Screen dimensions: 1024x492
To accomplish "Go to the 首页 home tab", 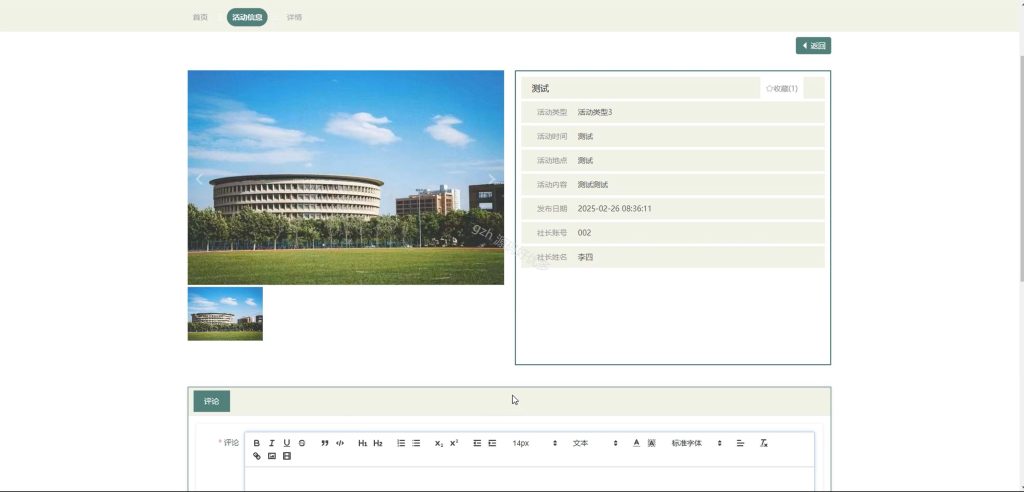I will pyautogui.click(x=200, y=18).
